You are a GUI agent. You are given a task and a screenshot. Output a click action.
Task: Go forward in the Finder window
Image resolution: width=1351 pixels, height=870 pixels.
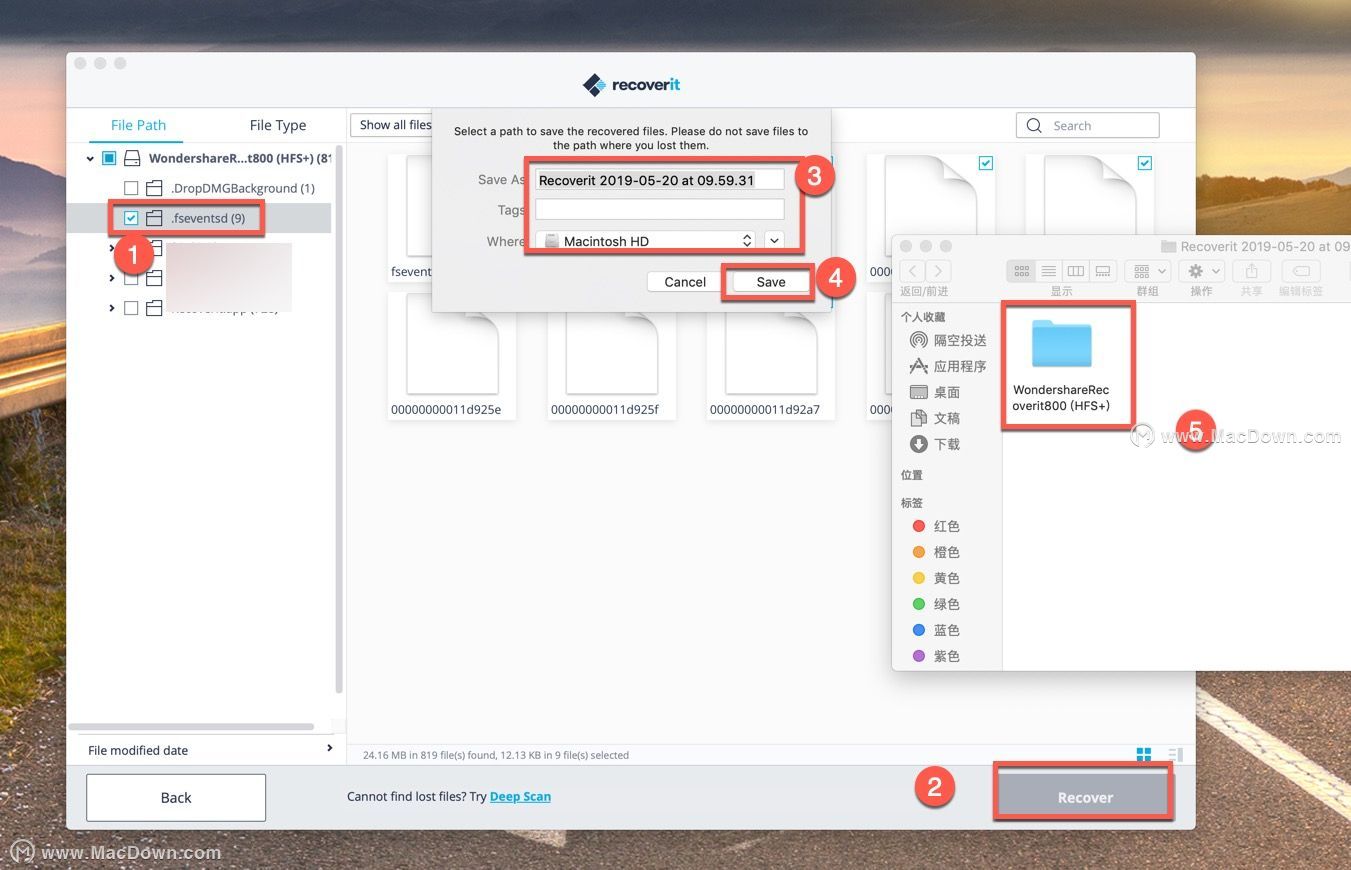(x=937, y=271)
